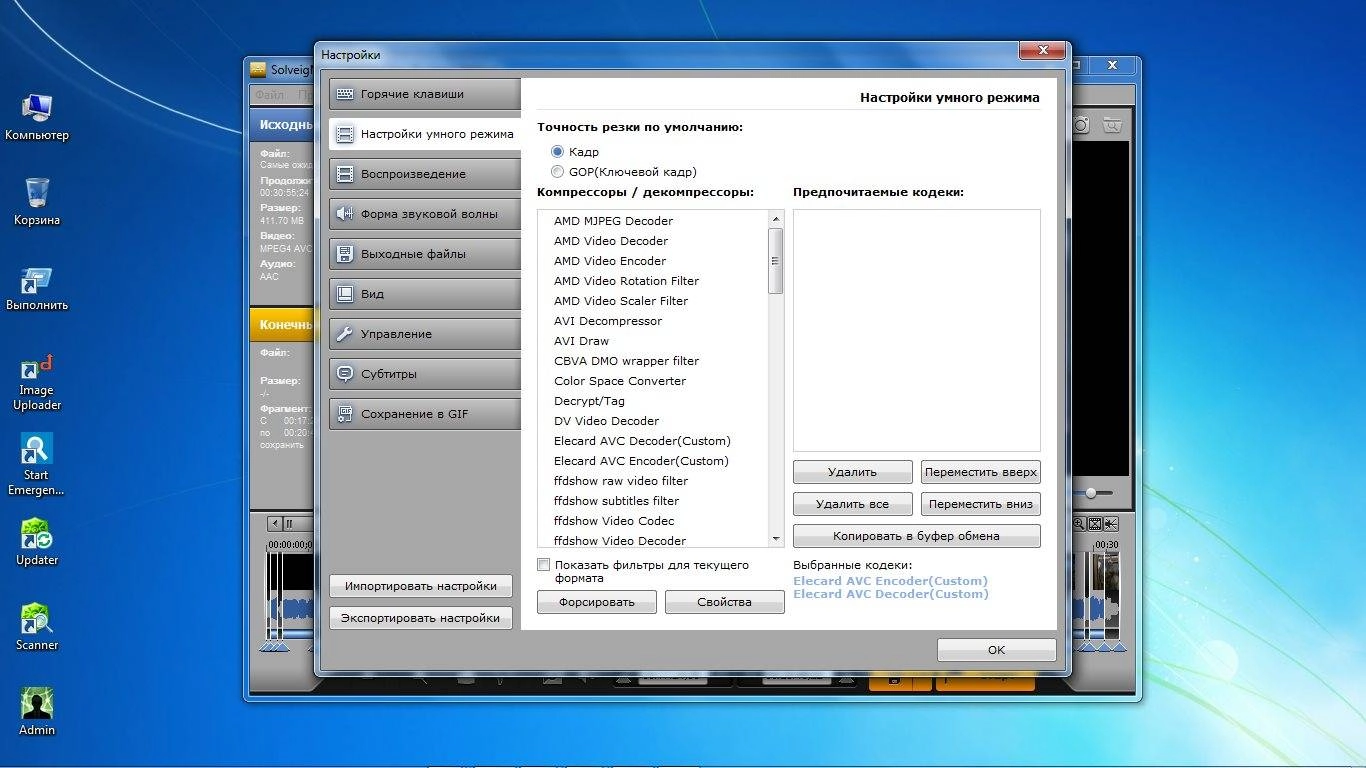Click the folder browse icon in SolveigMM window
The width and height of the screenshot is (1366, 768).
(x=1112, y=125)
